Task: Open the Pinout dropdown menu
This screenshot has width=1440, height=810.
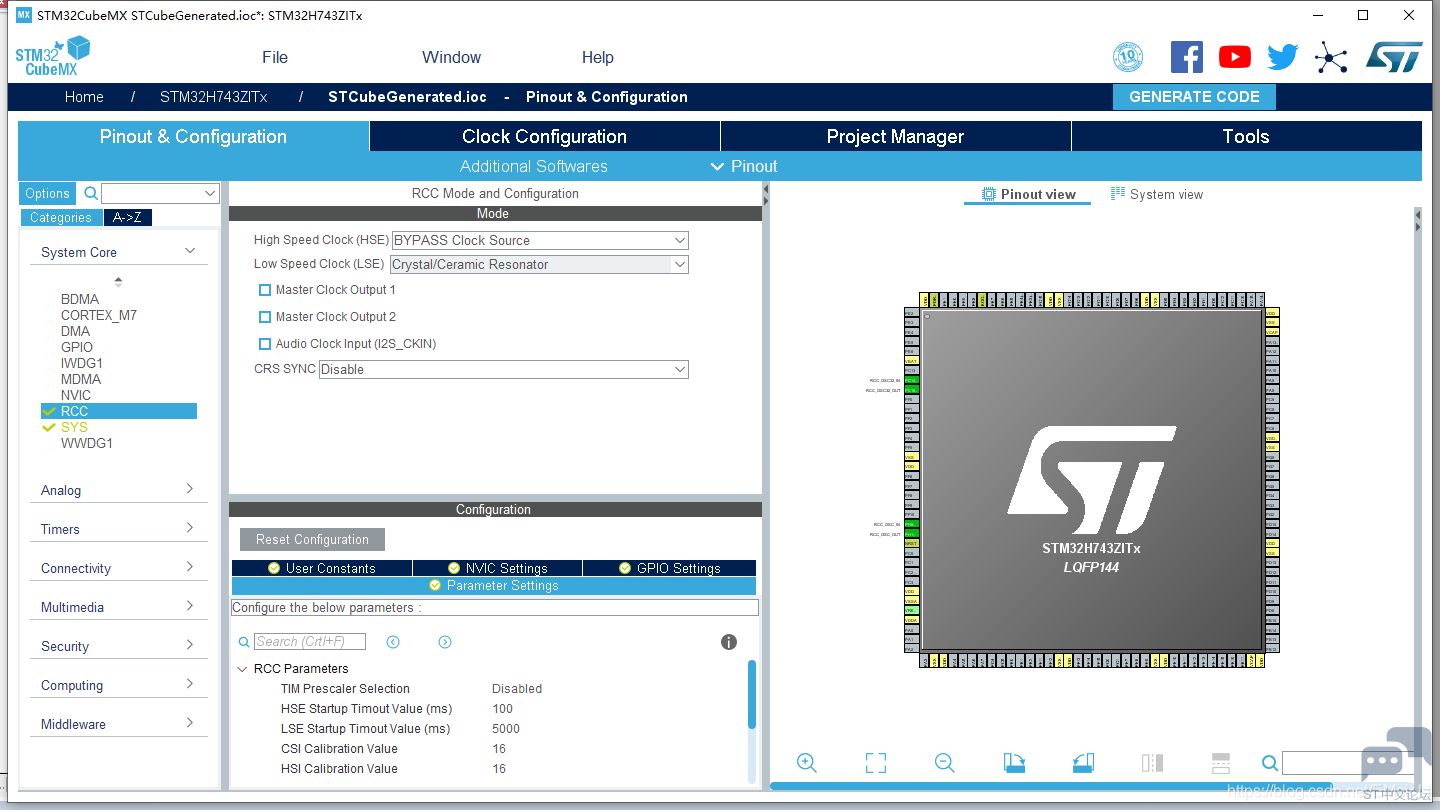Action: point(744,166)
